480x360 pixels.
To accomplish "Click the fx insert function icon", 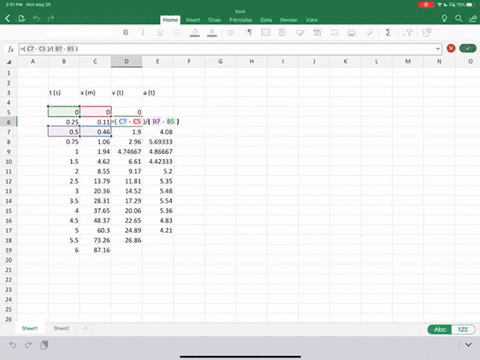I will pyautogui.click(x=11, y=49).
